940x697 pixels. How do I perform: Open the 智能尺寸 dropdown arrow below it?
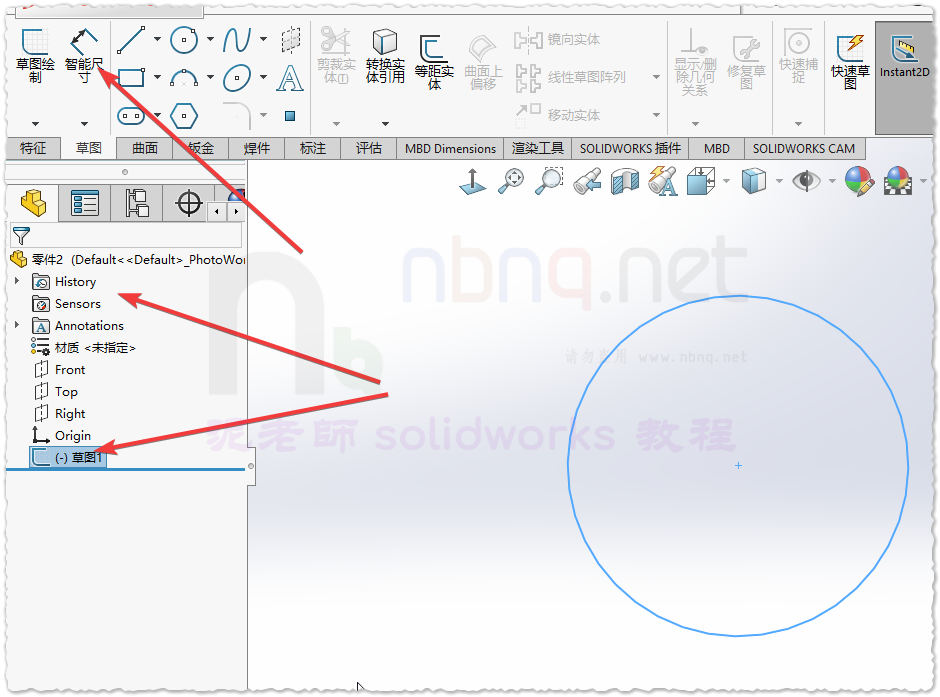[85, 124]
